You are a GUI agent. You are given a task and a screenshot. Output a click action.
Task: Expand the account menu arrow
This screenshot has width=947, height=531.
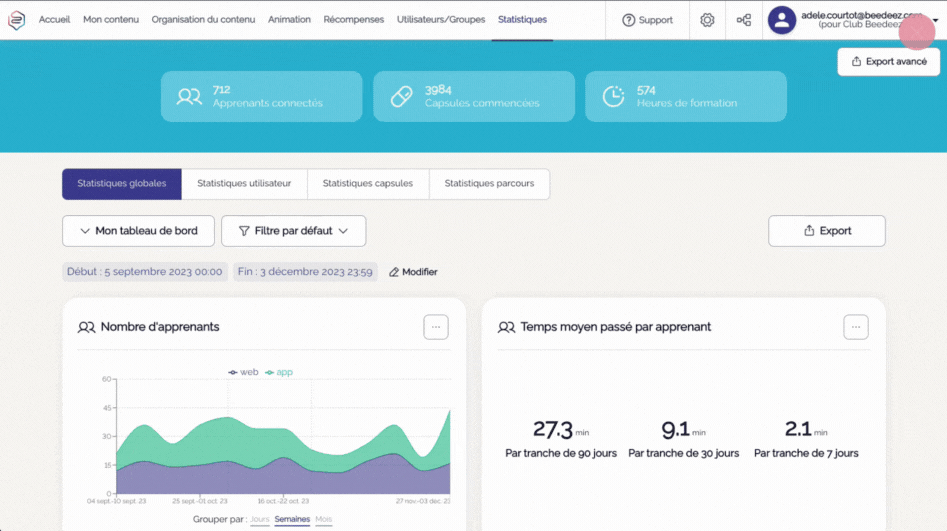tap(935, 20)
